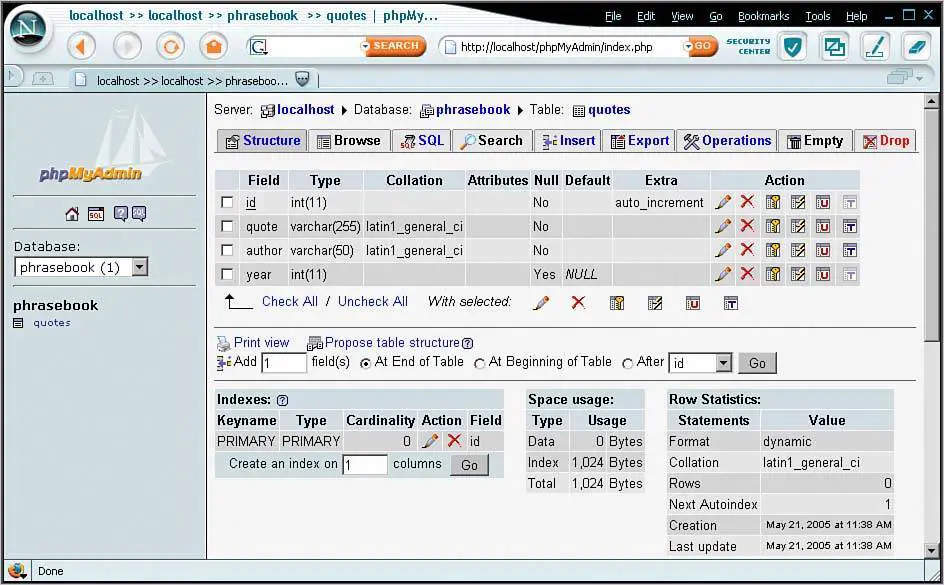Focus the index columns number input
Image resolution: width=944 pixels, height=585 pixels.
365,465
